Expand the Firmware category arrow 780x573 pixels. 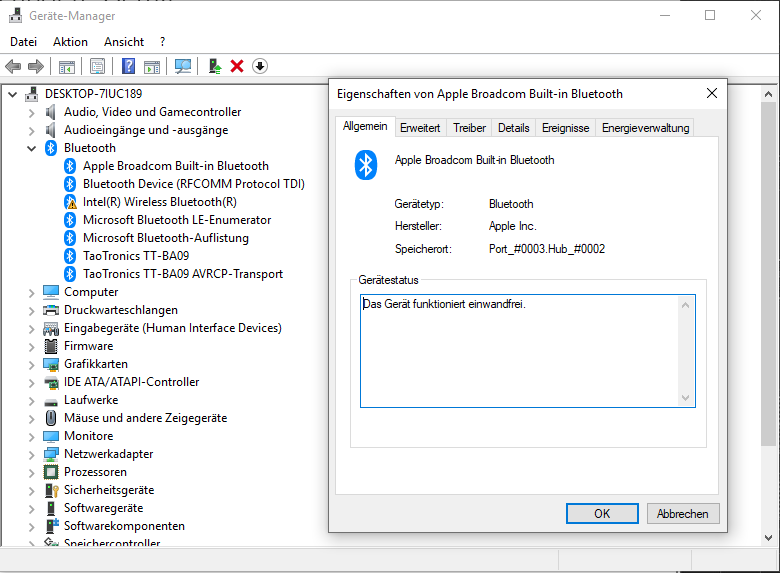31,346
